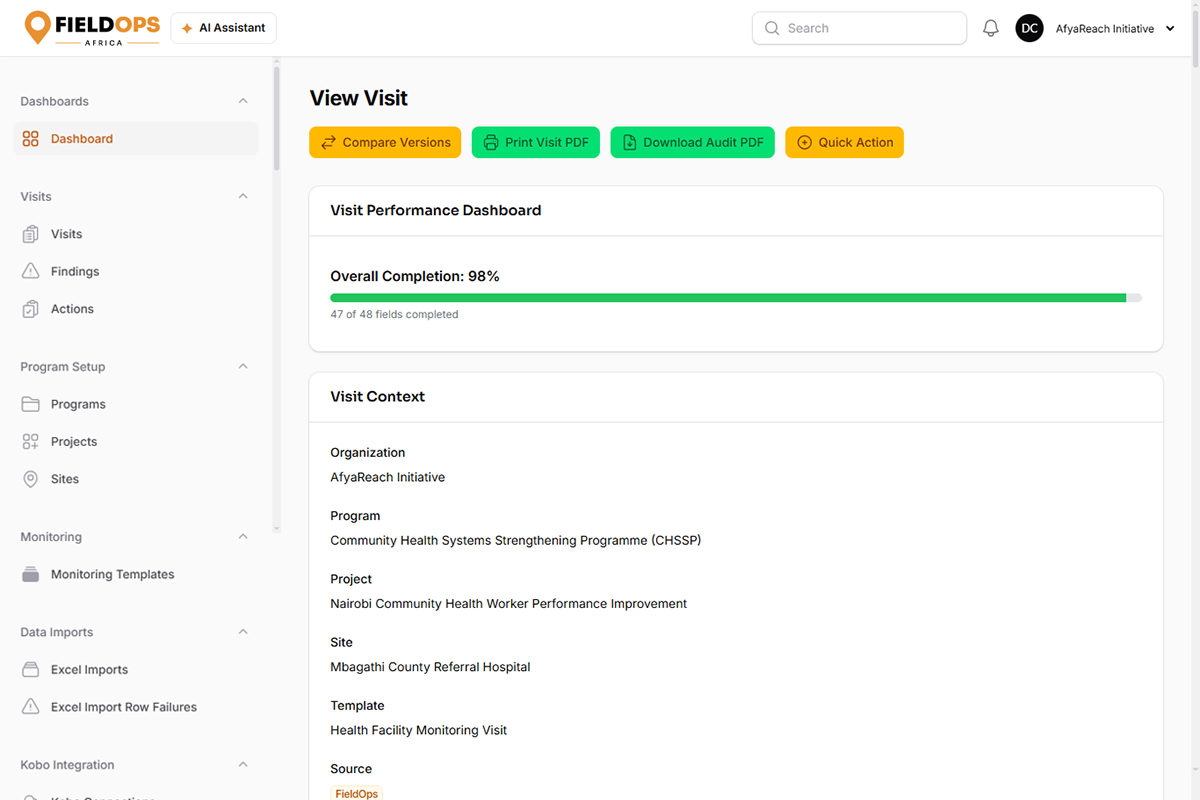
Task: Open the notifications bell
Action: tap(991, 28)
